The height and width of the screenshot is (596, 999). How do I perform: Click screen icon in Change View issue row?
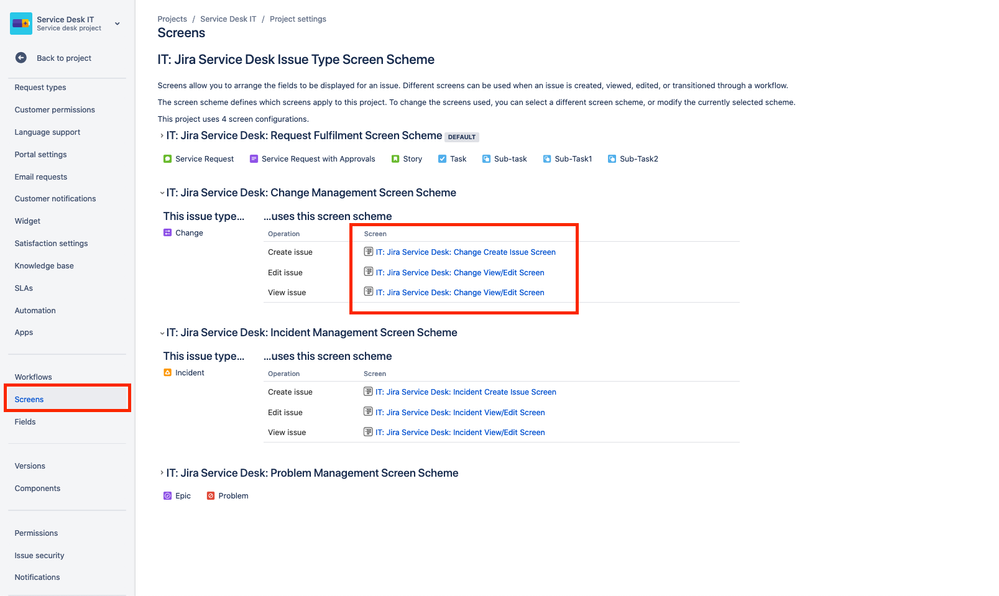[x=368, y=291]
